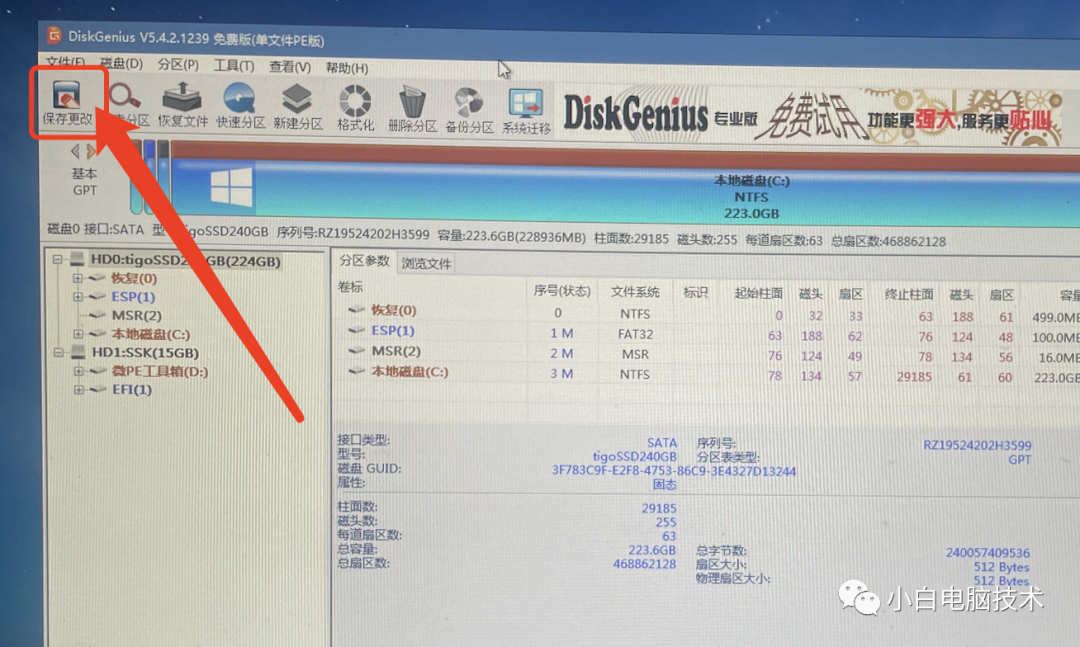Click the 29185 ending cylinder cell
This screenshot has width=1080, height=647.
[x=914, y=377]
